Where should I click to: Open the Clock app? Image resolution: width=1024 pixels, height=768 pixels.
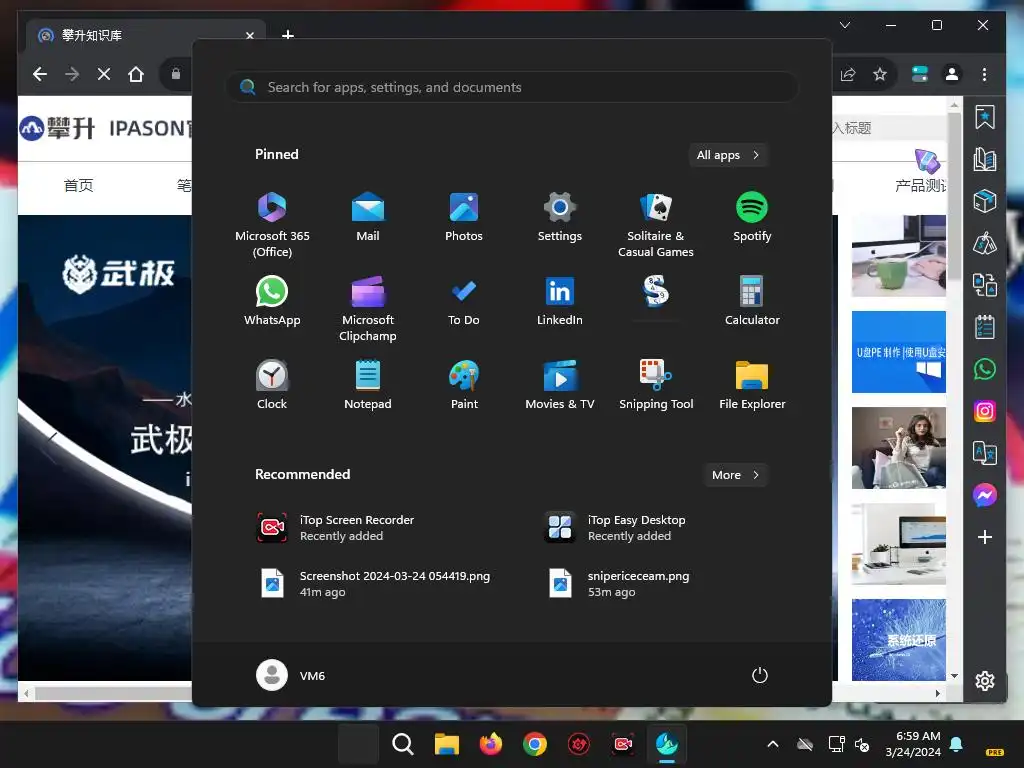coord(272,385)
